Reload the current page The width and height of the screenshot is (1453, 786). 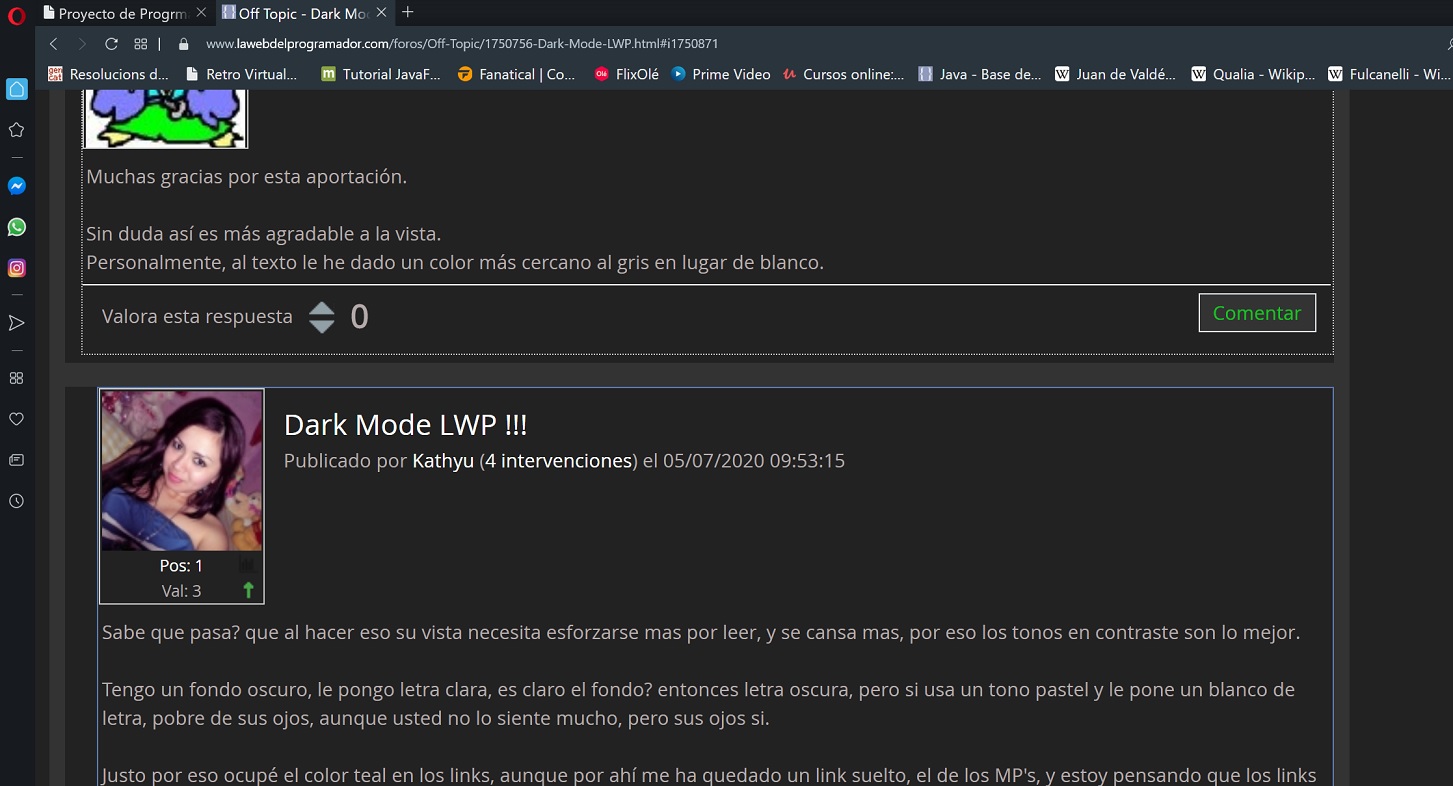point(111,44)
